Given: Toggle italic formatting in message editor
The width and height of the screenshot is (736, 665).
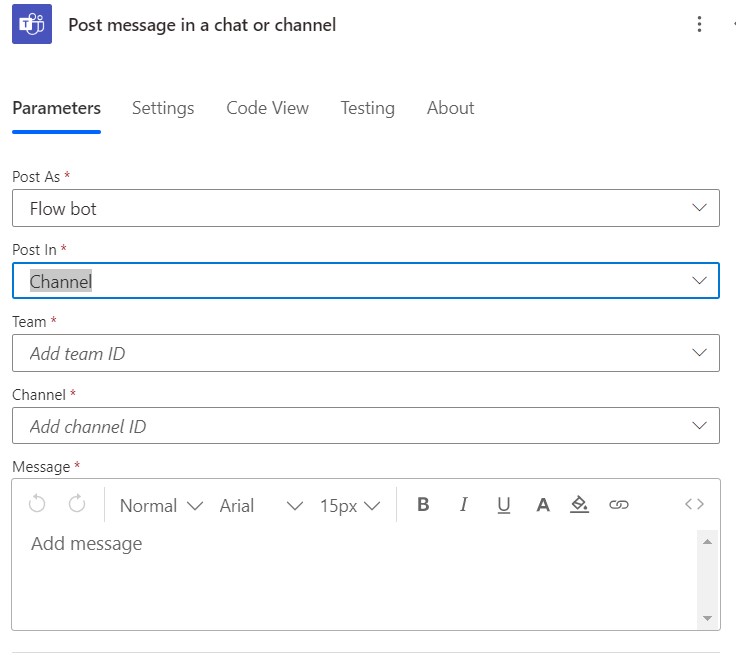Looking at the screenshot, I should click(463, 504).
